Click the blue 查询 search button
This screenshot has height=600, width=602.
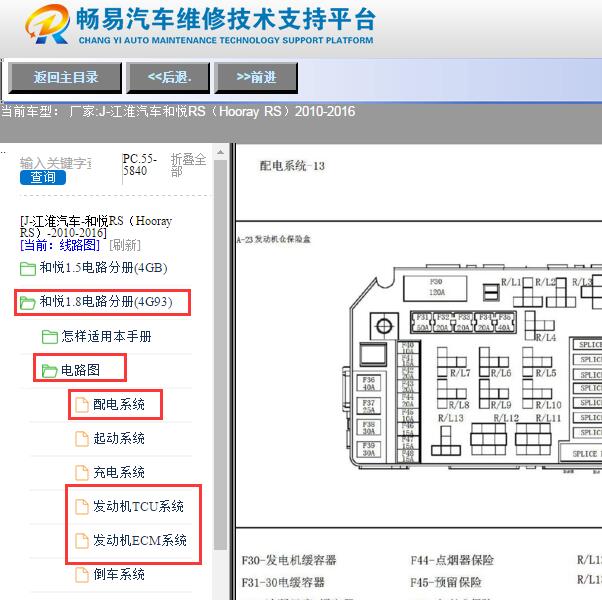(43, 177)
